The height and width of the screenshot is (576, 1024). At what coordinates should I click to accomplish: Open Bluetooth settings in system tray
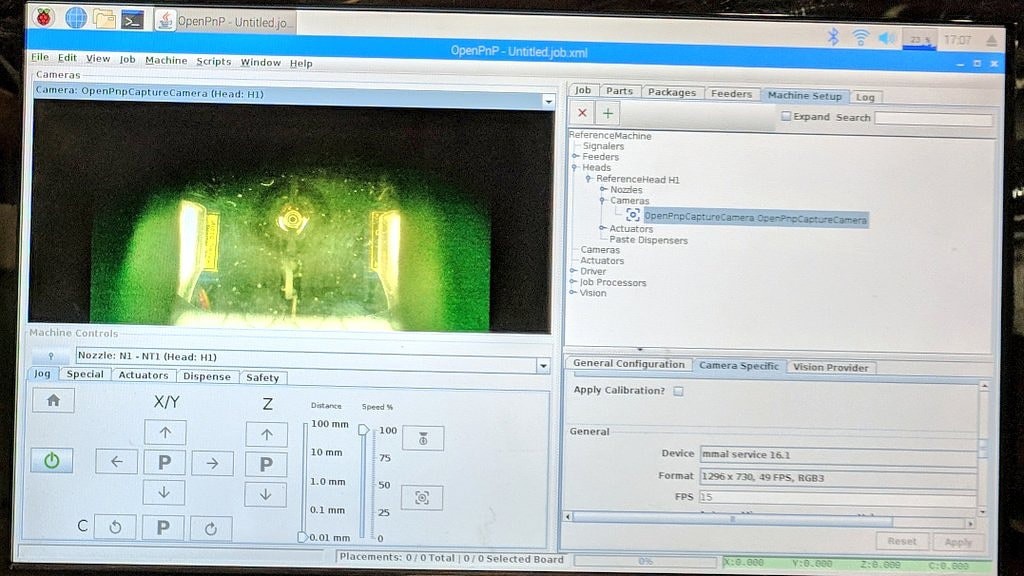833,37
